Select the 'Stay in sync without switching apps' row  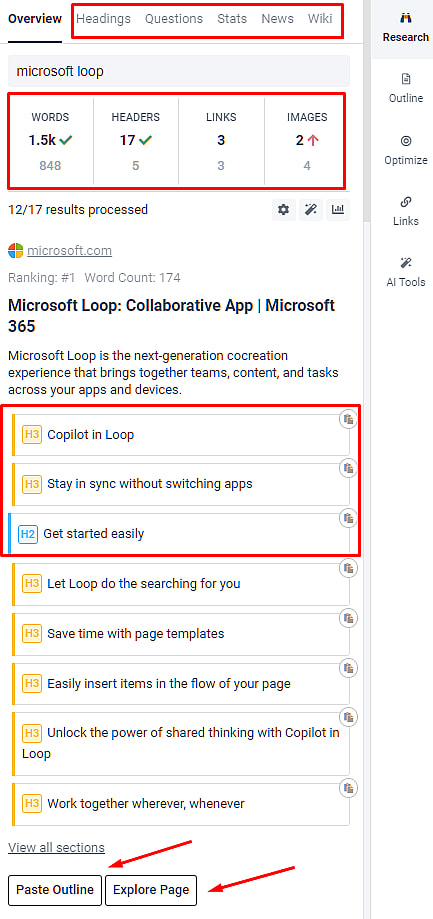tap(180, 484)
